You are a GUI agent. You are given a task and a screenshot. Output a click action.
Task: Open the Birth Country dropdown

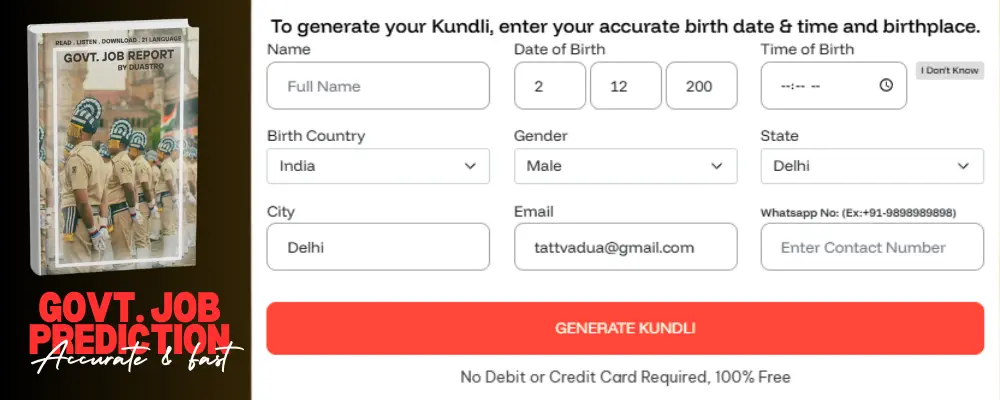click(378, 166)
